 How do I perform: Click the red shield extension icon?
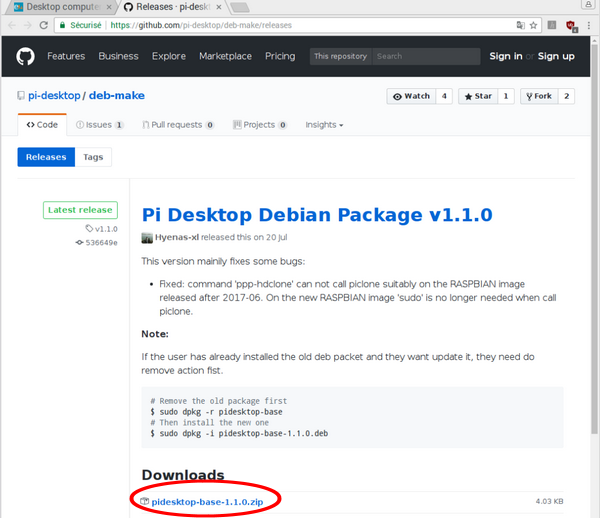point(571,26)
